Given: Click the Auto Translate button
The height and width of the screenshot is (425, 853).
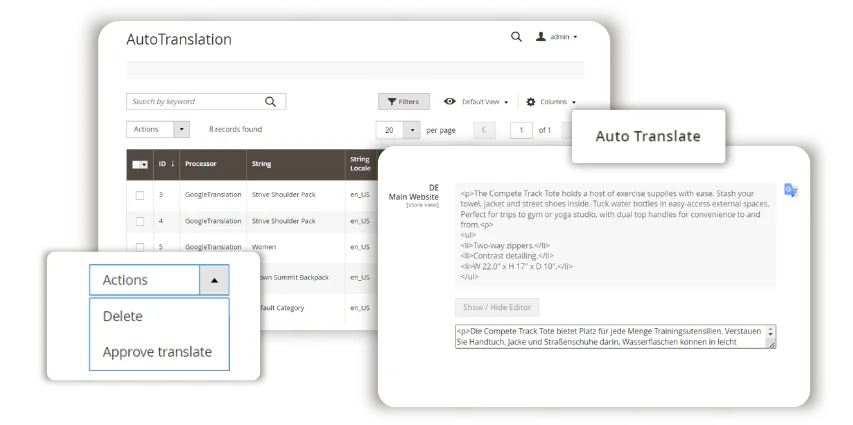Looking at the screenshot, I should (648, 137).
